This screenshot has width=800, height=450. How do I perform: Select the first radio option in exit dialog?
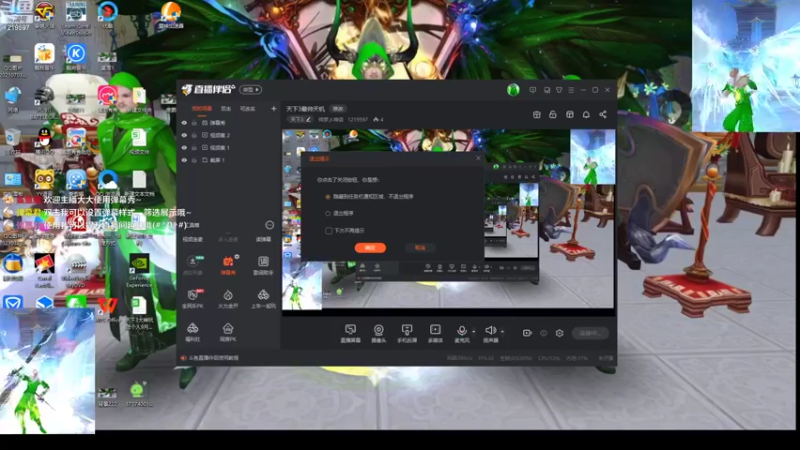[x=328, y=196]
